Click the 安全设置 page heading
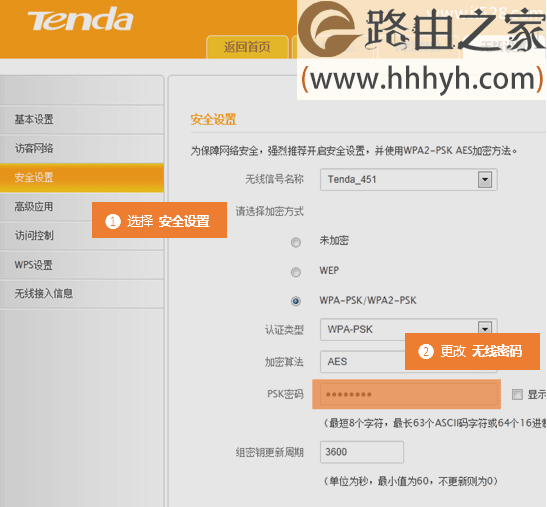This screenshot has height=507, width=547. point(213,120)
